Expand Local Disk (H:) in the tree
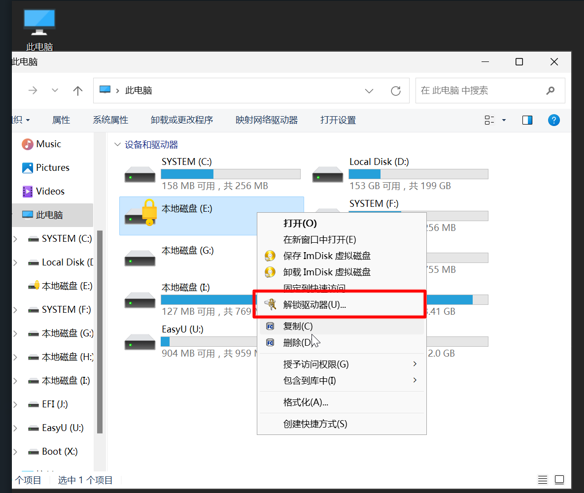Screen dimensions: 584x493 [x=15, y=357]
